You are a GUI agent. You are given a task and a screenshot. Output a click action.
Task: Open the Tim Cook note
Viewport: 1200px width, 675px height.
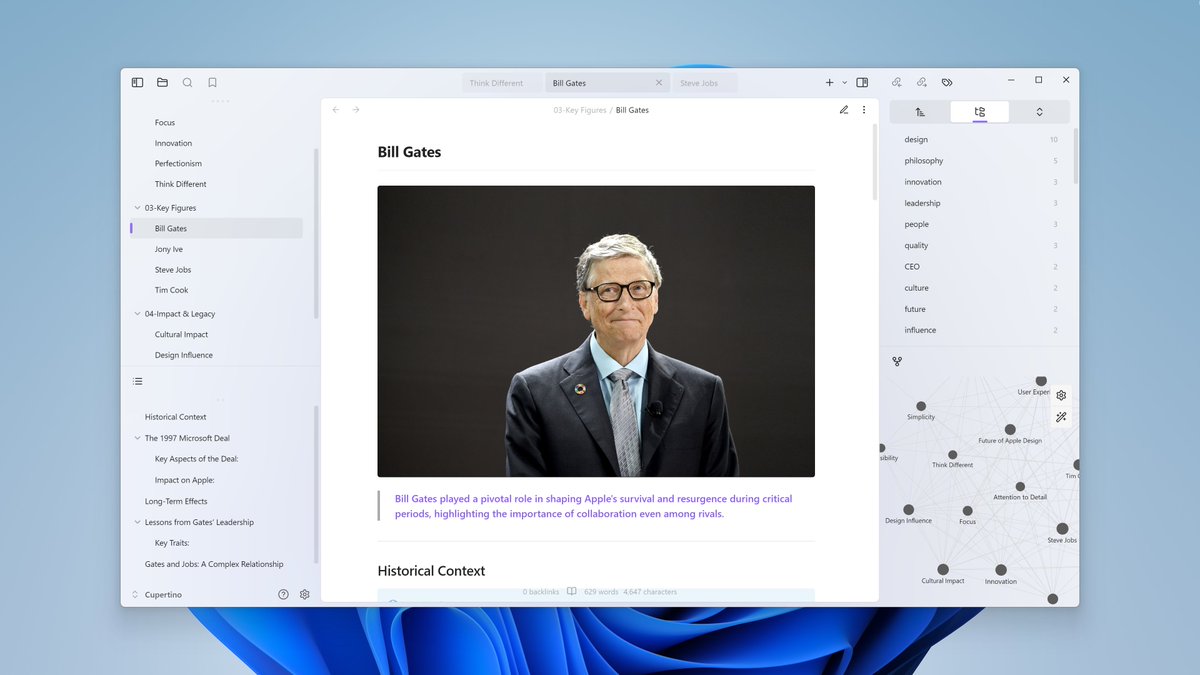point(172,290)
